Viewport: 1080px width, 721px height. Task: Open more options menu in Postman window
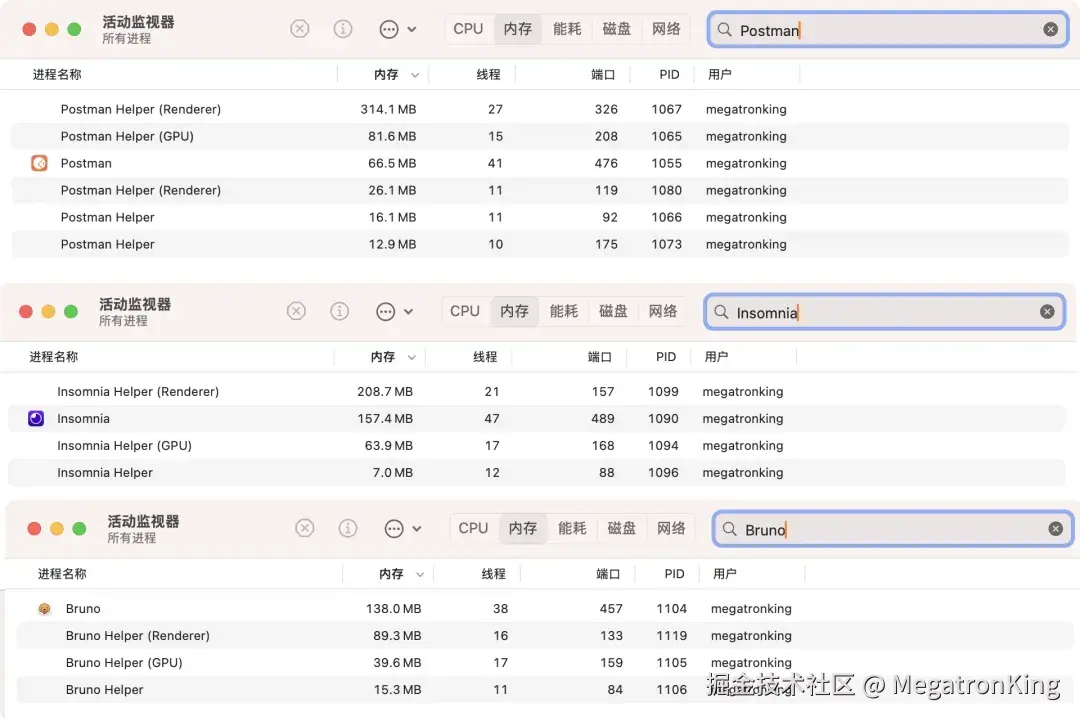pyautogui.click(x=397, y=29)
